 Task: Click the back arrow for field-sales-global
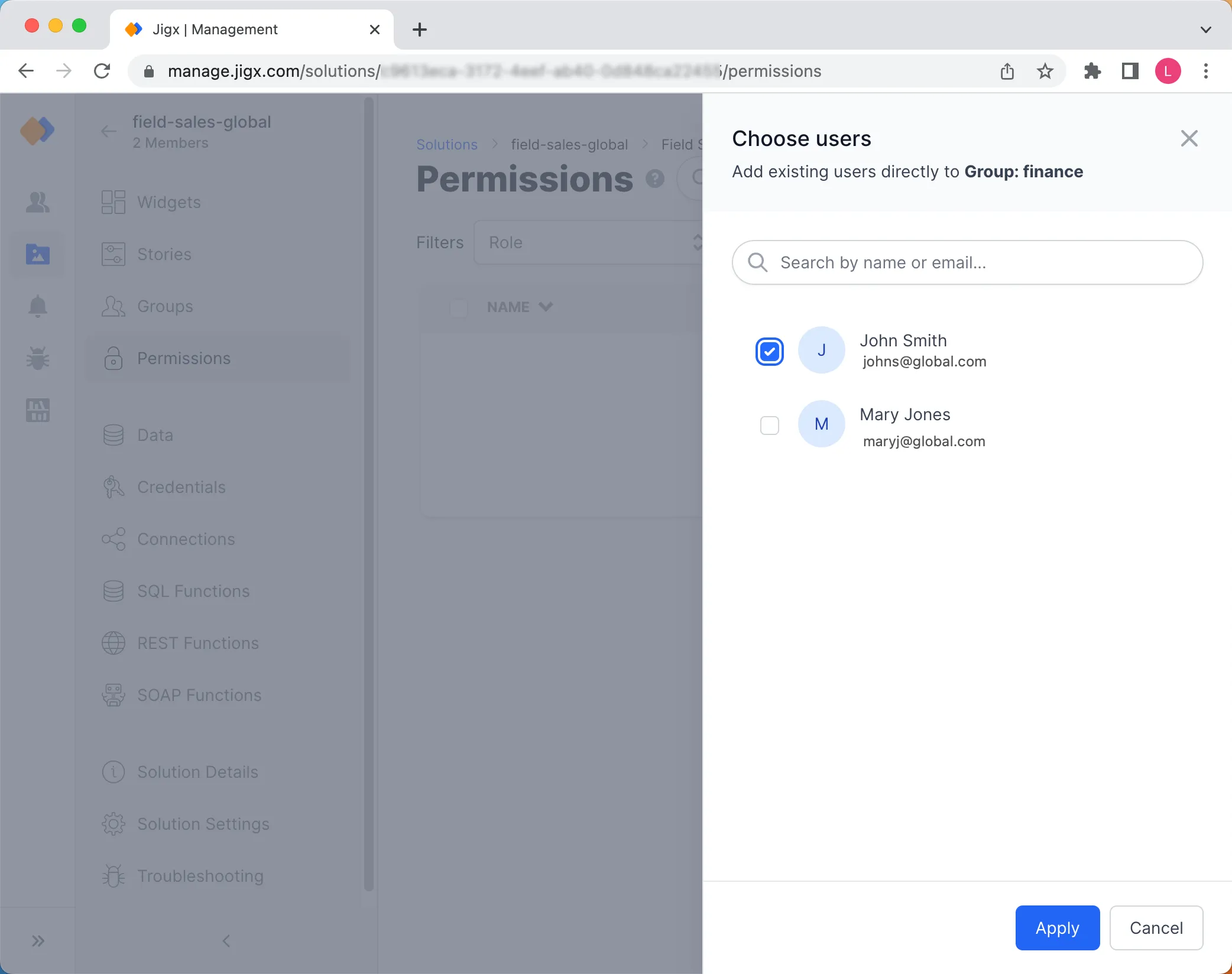pos(109,131)
